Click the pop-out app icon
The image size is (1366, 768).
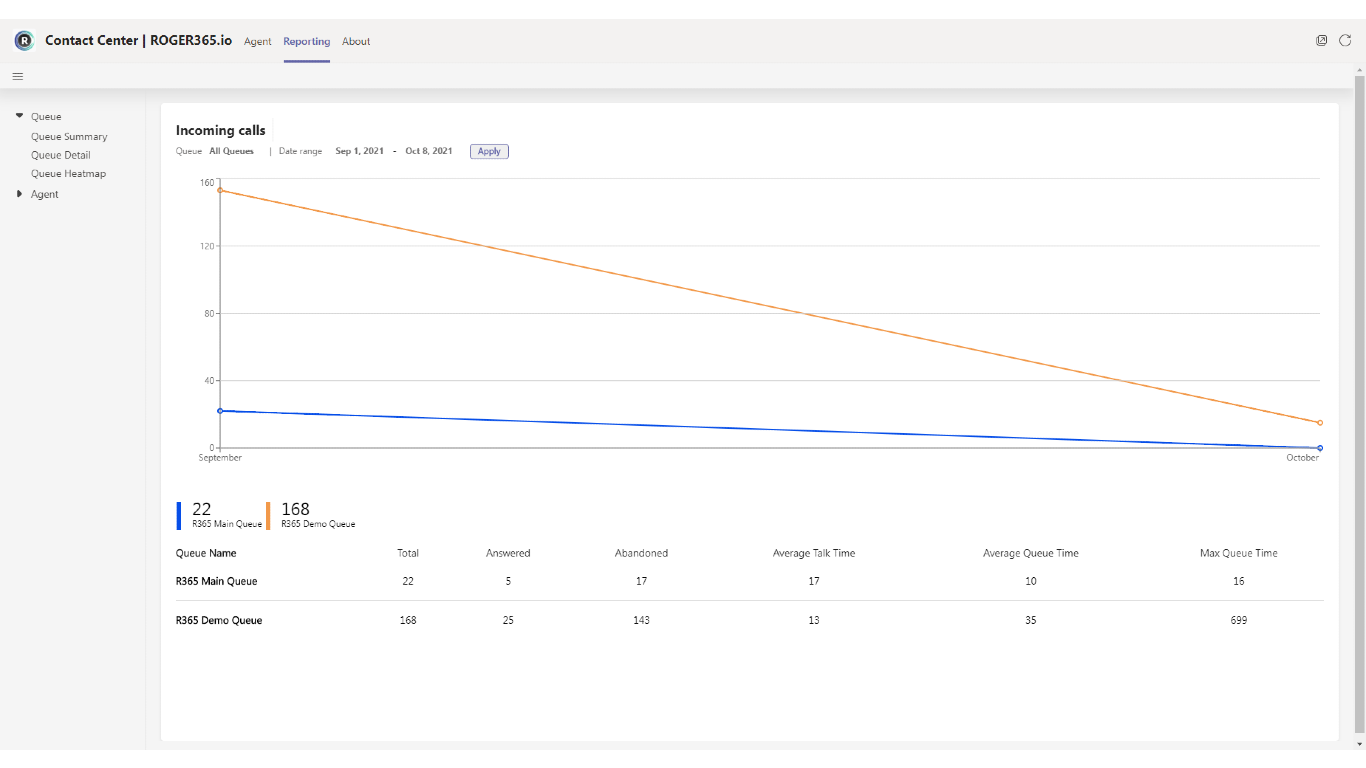click(1322, 41)
